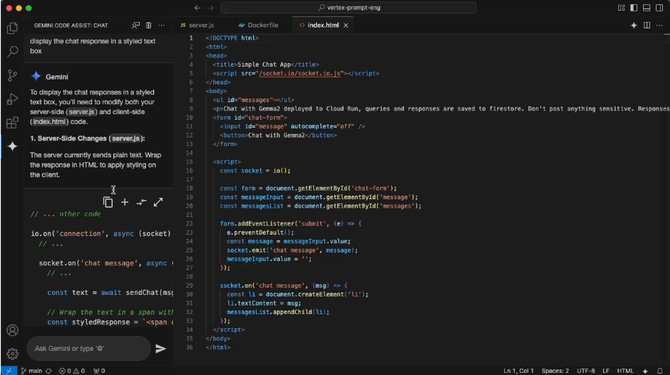
Task: Open the Manage gear icon
Action: [12, 354]
